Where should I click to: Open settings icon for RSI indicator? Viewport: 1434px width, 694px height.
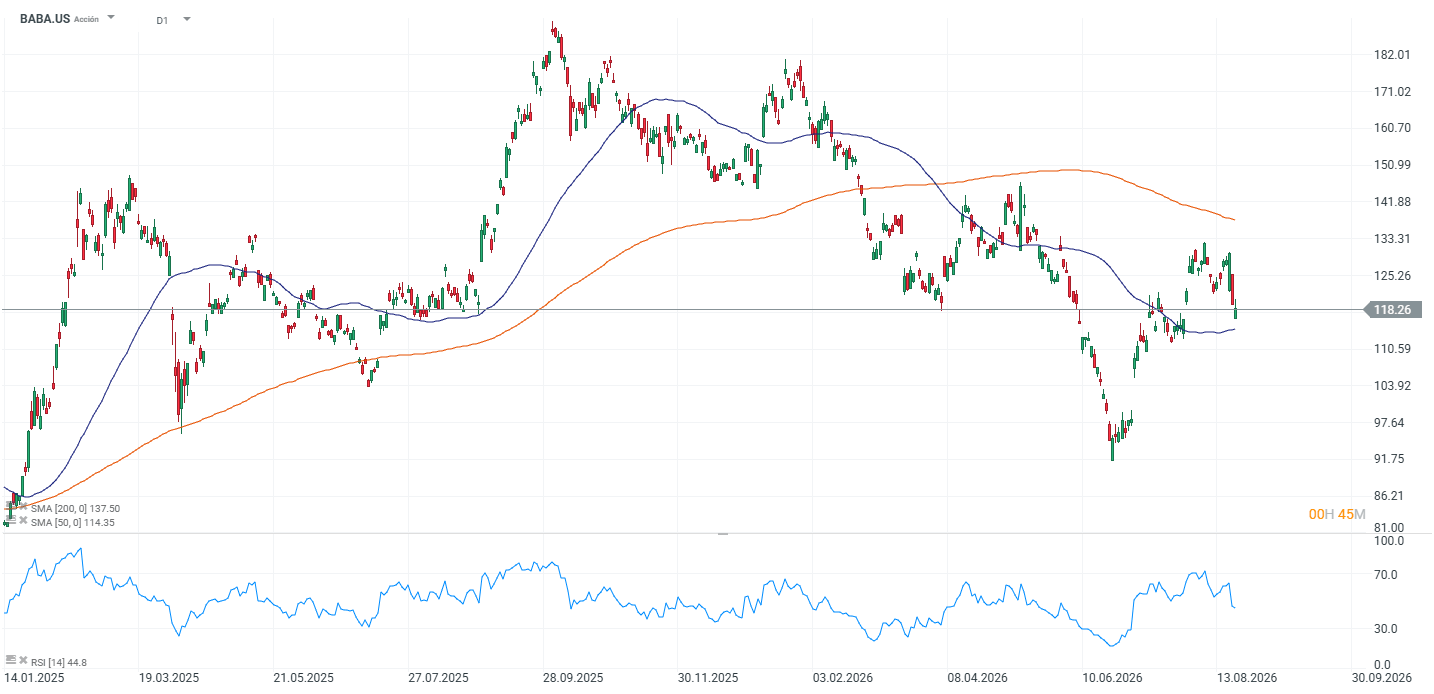coord(10,661)
